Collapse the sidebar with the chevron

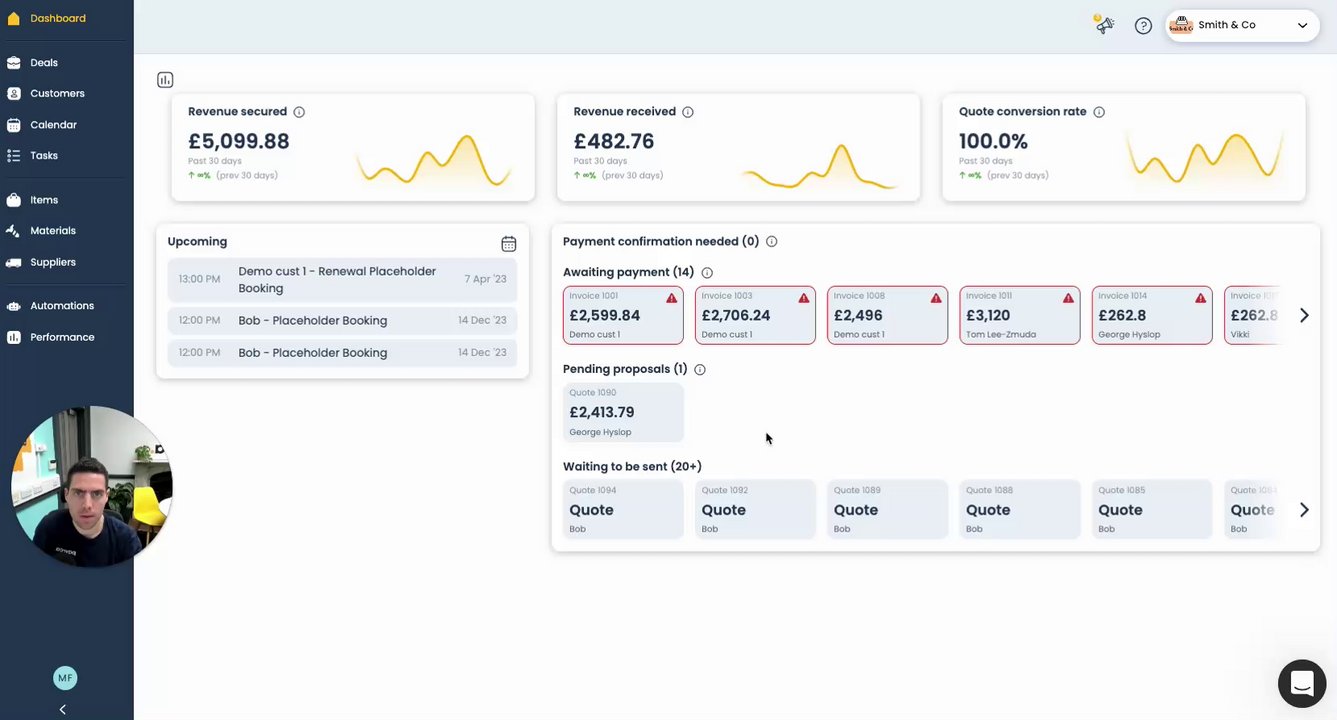pyautogui.click(x=62, y=709)
